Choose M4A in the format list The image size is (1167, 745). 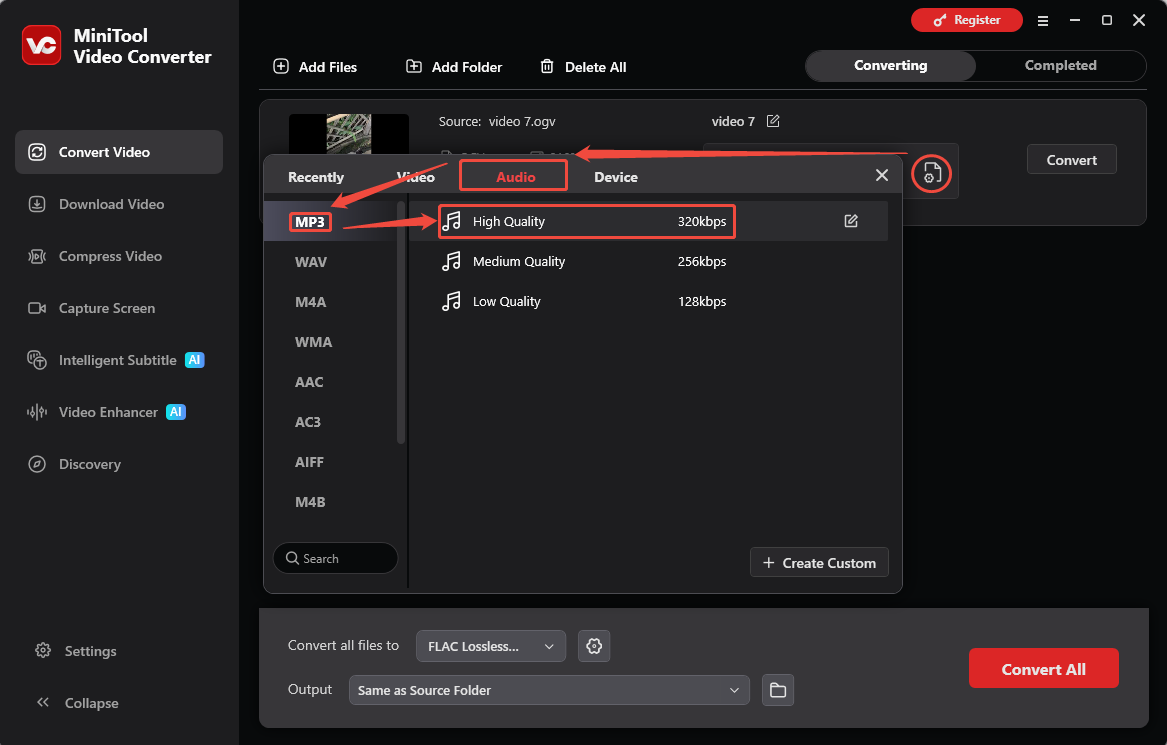coord(310,302)
